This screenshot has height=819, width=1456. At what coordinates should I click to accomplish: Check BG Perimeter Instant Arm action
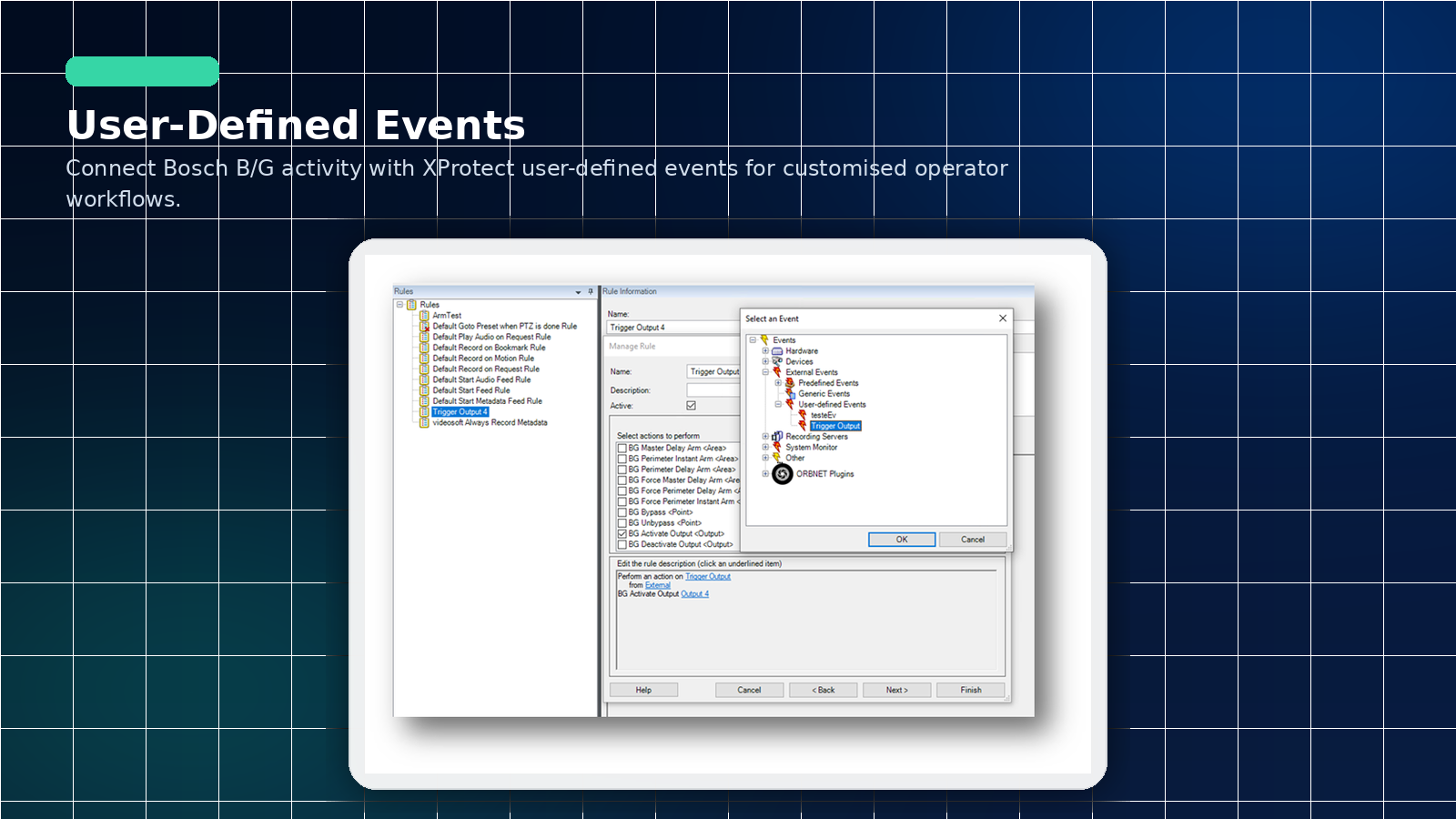pos(622,459)
